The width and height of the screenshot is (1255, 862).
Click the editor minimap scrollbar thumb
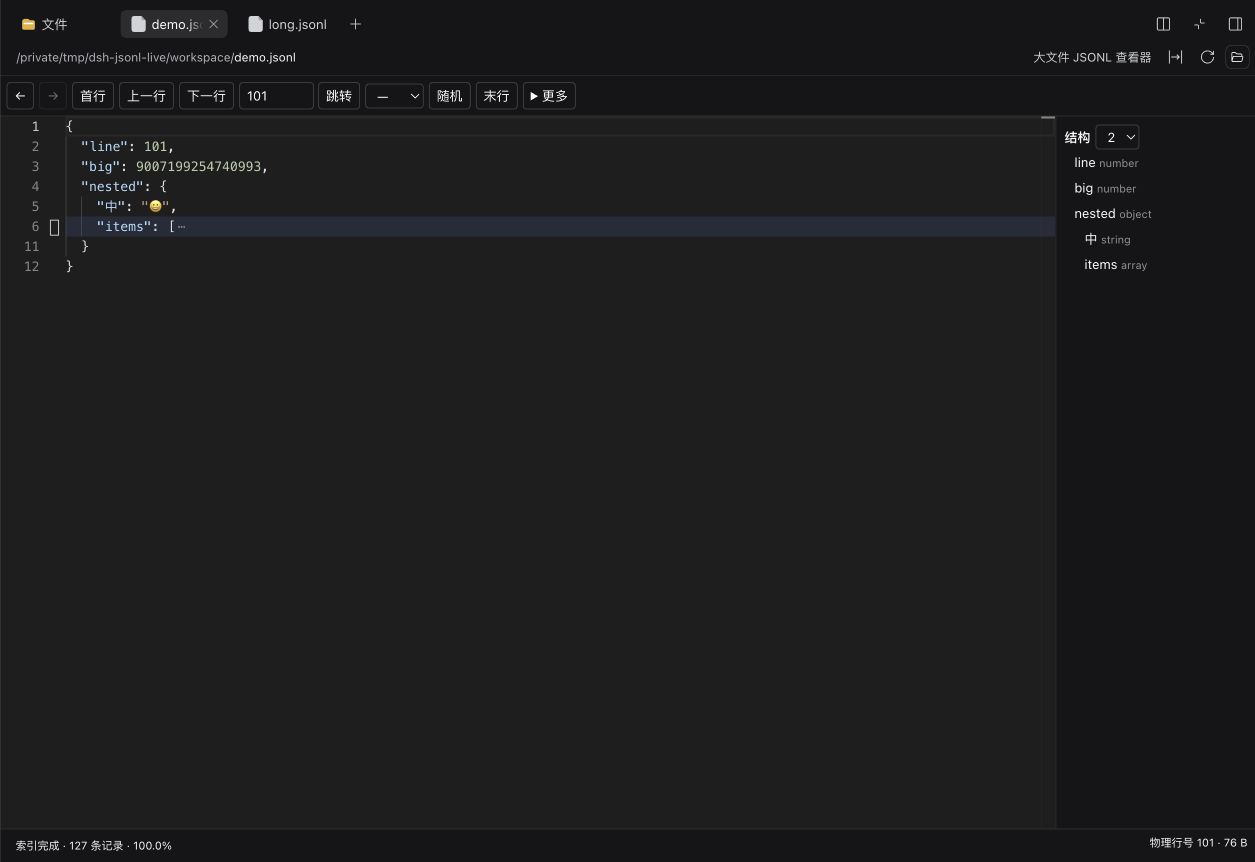point(1048,118)
